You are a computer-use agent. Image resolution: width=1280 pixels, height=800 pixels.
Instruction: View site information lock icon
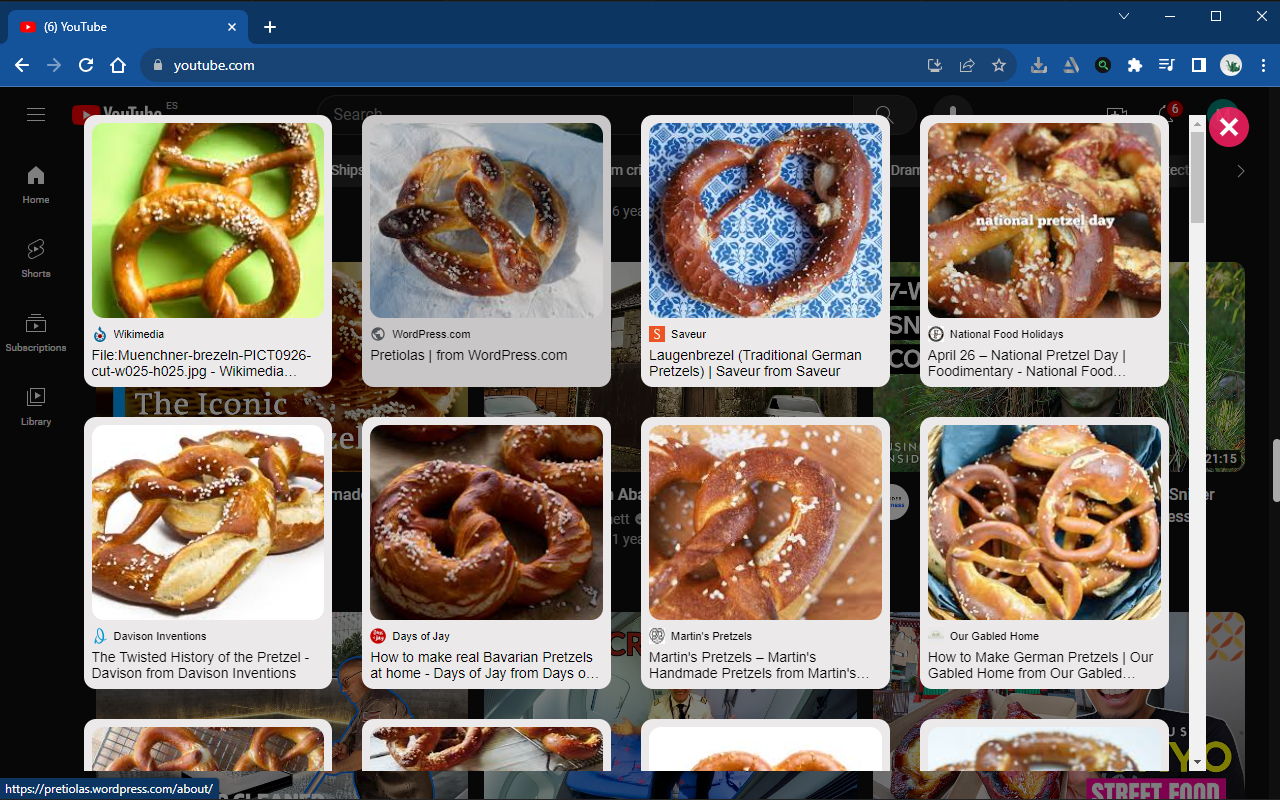pyautogui.click(x=157, y=65)
